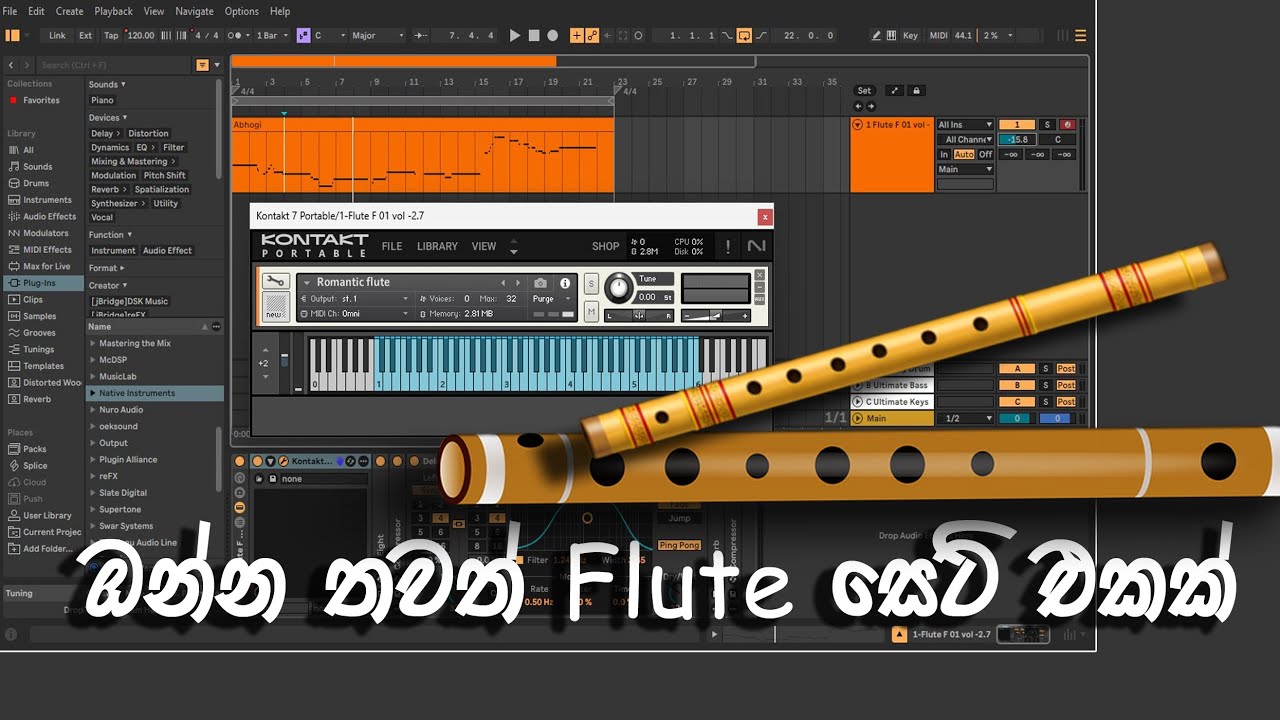Open the Major scale dropdown

point(378,35)
